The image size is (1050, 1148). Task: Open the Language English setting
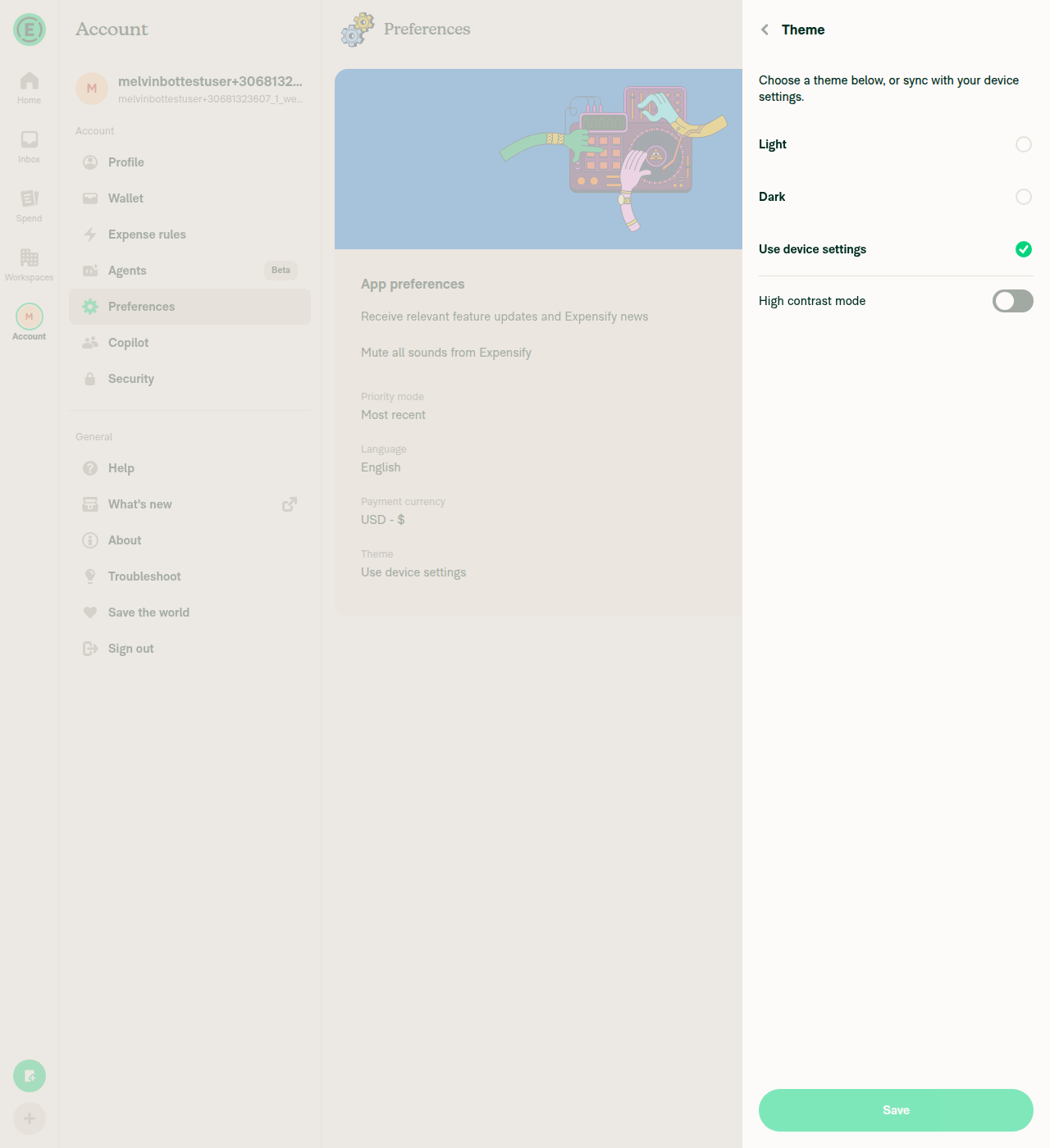538,459
